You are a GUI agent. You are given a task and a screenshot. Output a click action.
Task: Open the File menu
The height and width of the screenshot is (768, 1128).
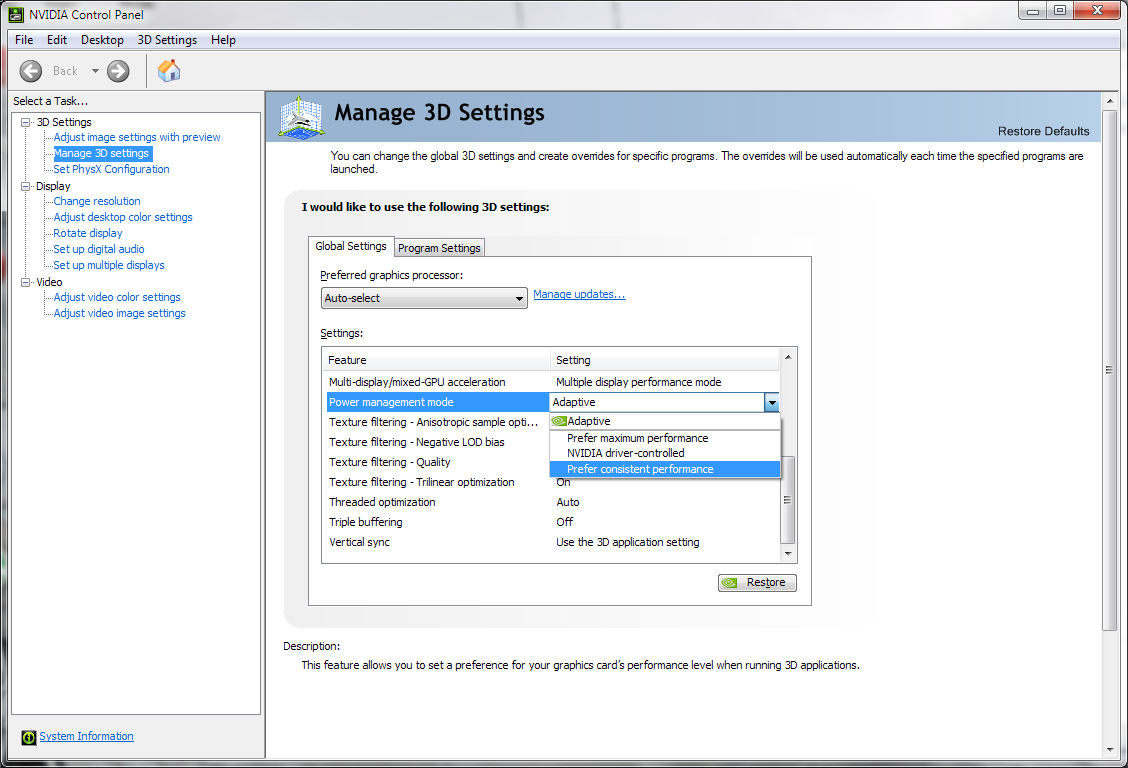coord(24,40)
